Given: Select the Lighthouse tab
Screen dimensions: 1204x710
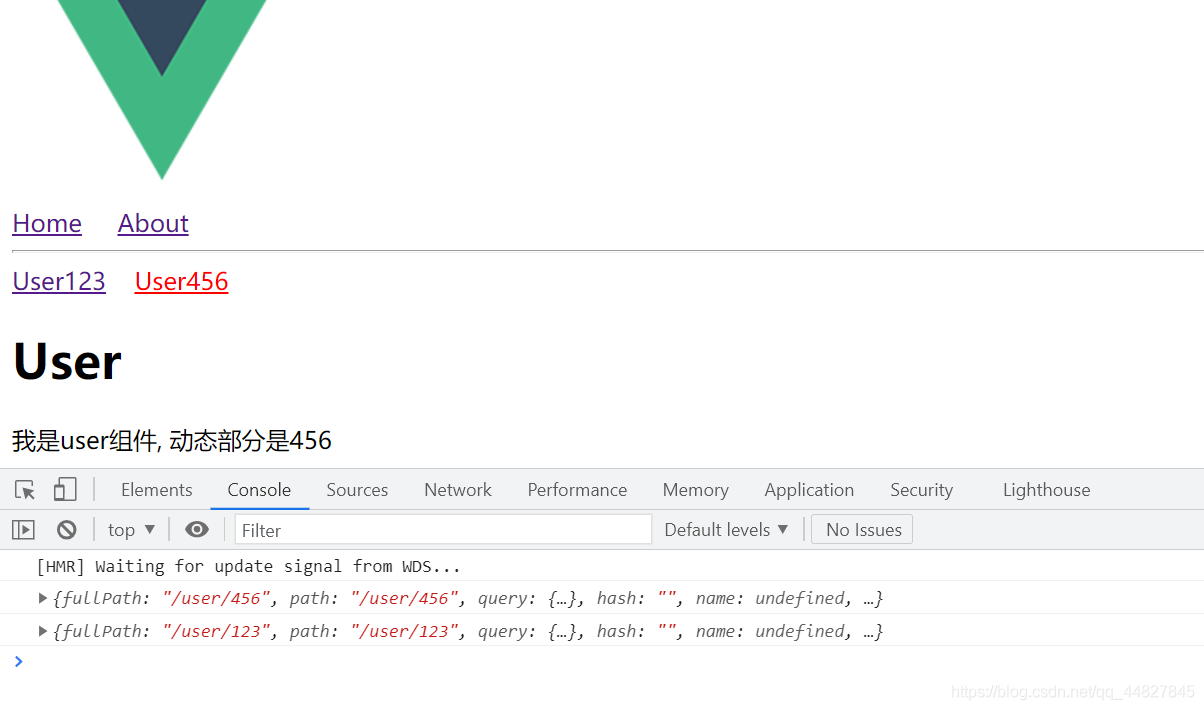Looking at the screenshot, I should [x=1046, y=490].
